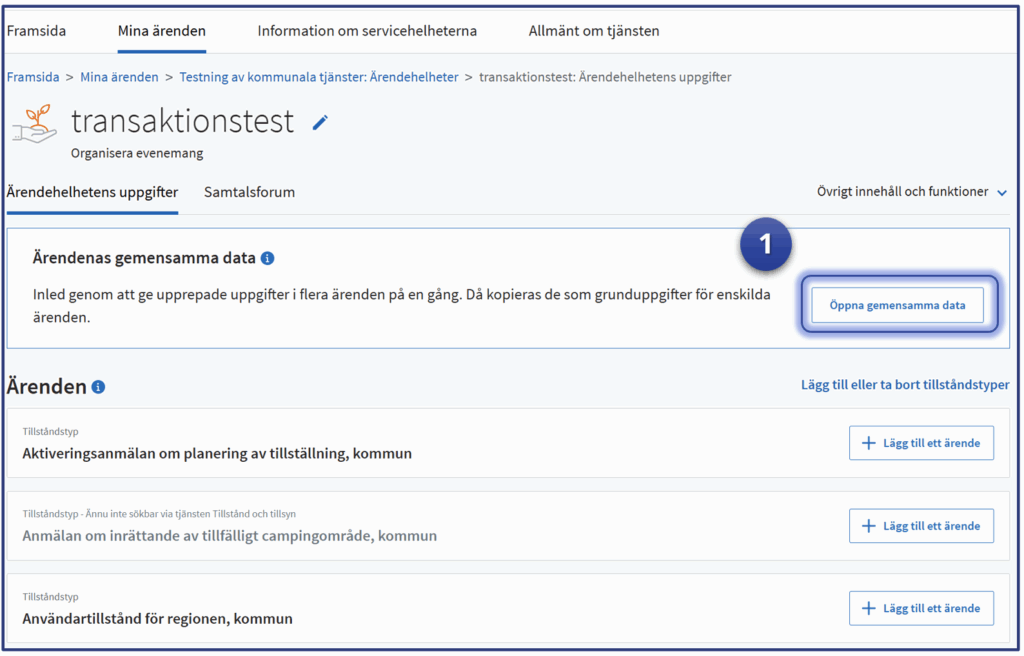Select Mina ärenden in top navigation

coord(162,31)
